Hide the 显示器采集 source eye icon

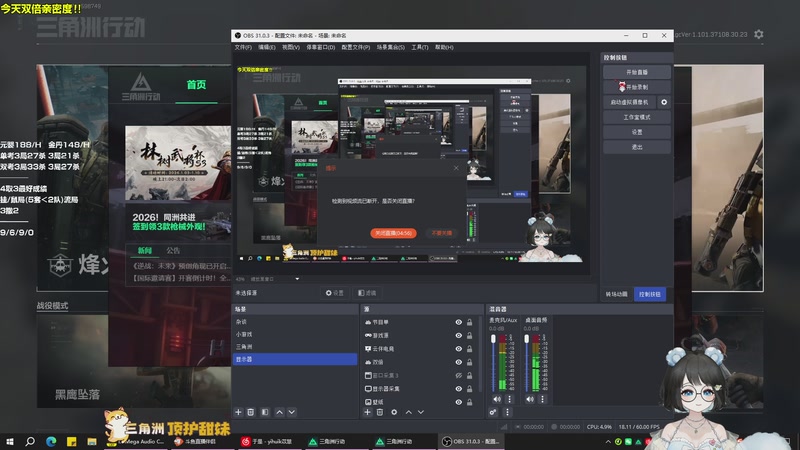[459, 388]
